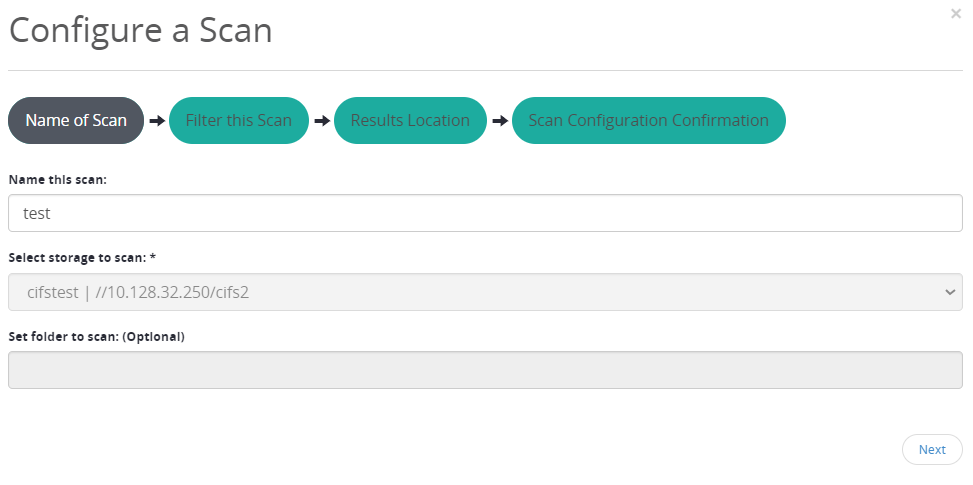Focus the Name this scan field
Screen dimensions: 973x485
(485, 213)
